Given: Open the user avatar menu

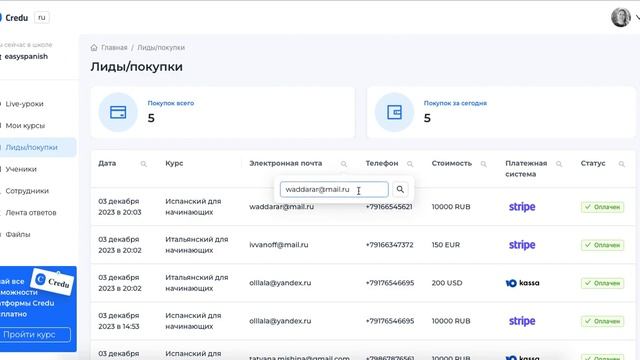Looking at the screenshot, I should pos(621,18).
